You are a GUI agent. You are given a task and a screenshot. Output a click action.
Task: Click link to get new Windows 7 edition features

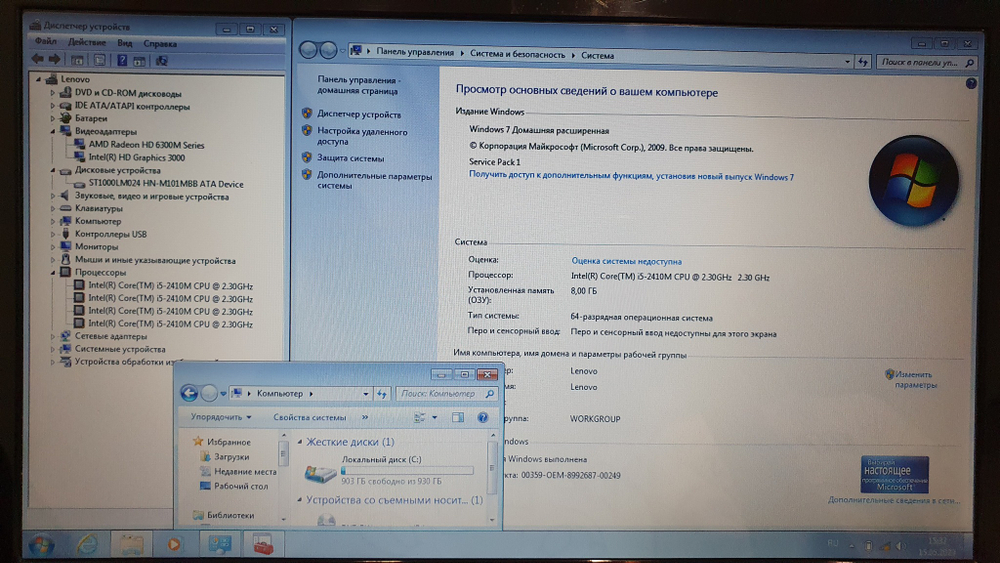pos(631,176)
